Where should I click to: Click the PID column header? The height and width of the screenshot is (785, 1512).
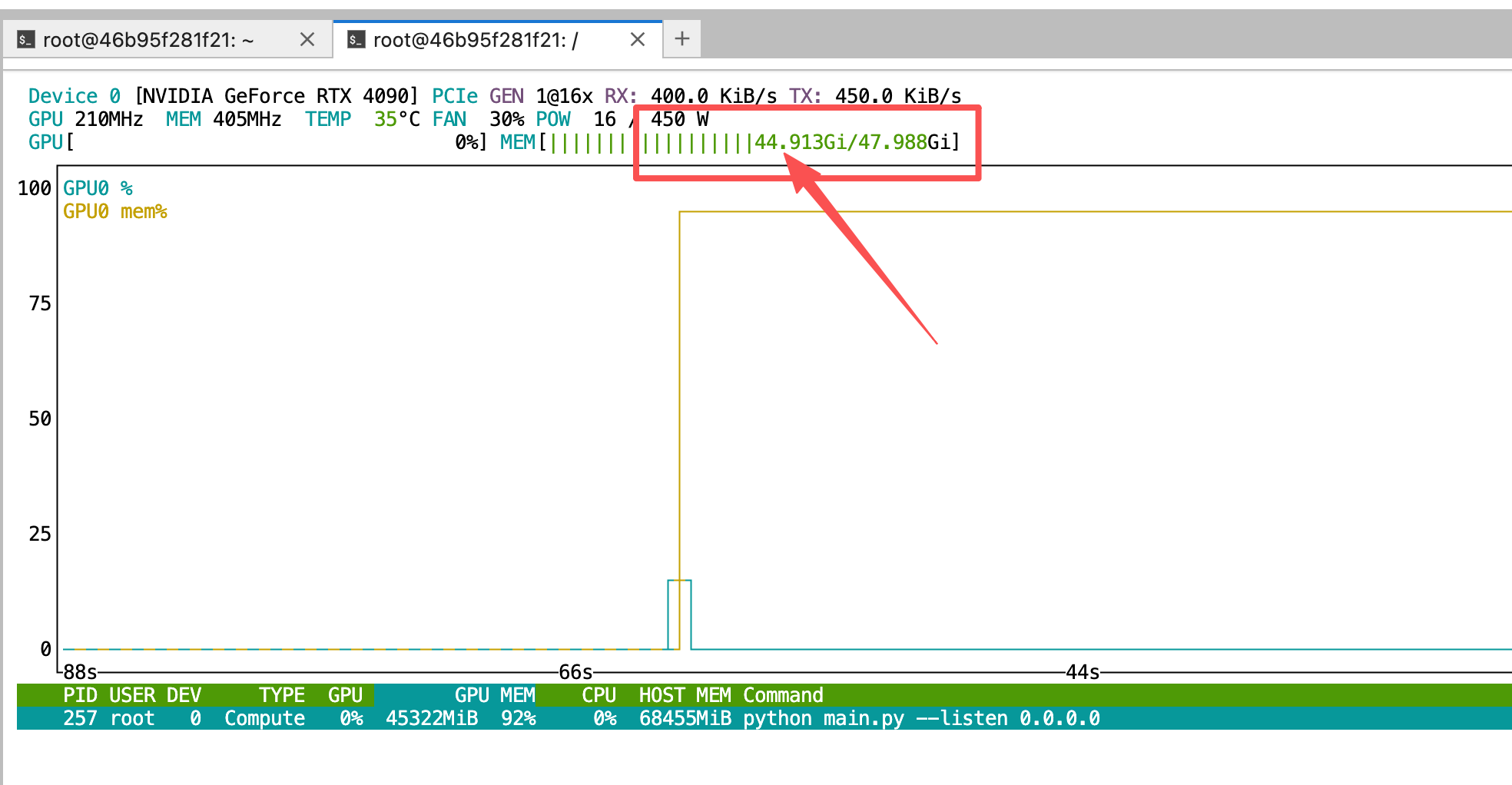80,695
